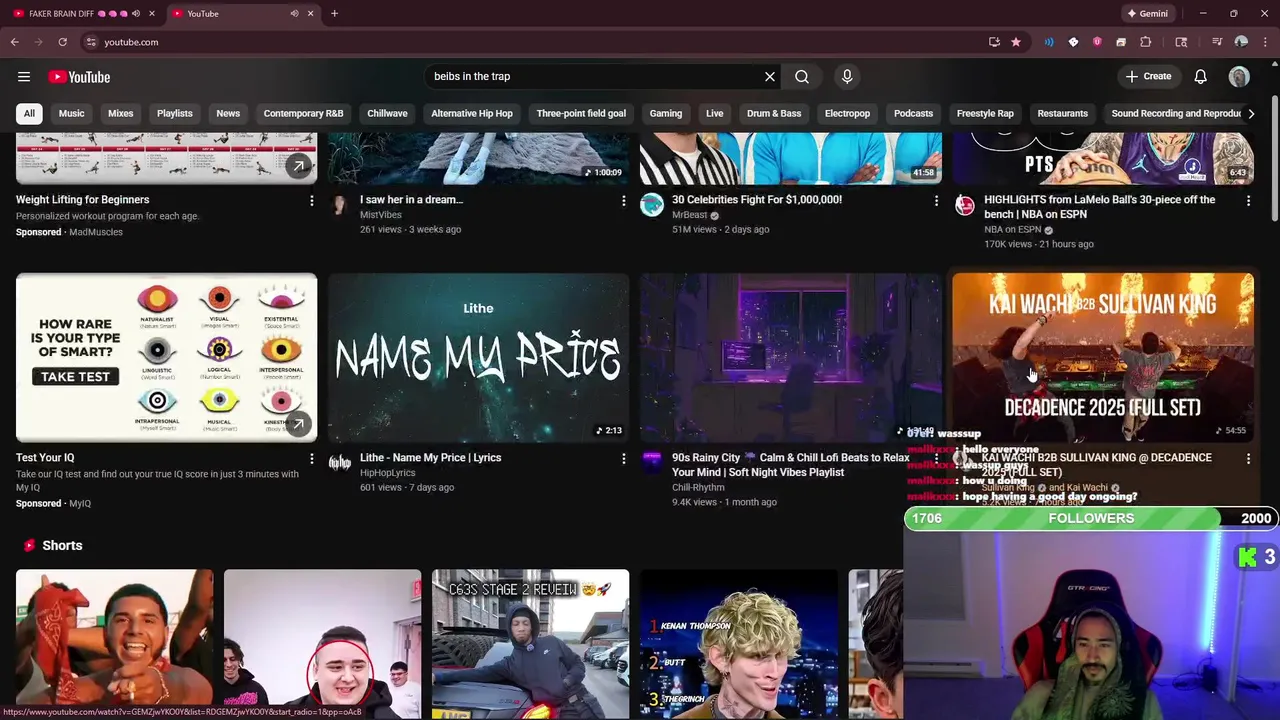Select the All filter chip
Viewport: 1280px width, 720px height.
[x=29, y=114]
